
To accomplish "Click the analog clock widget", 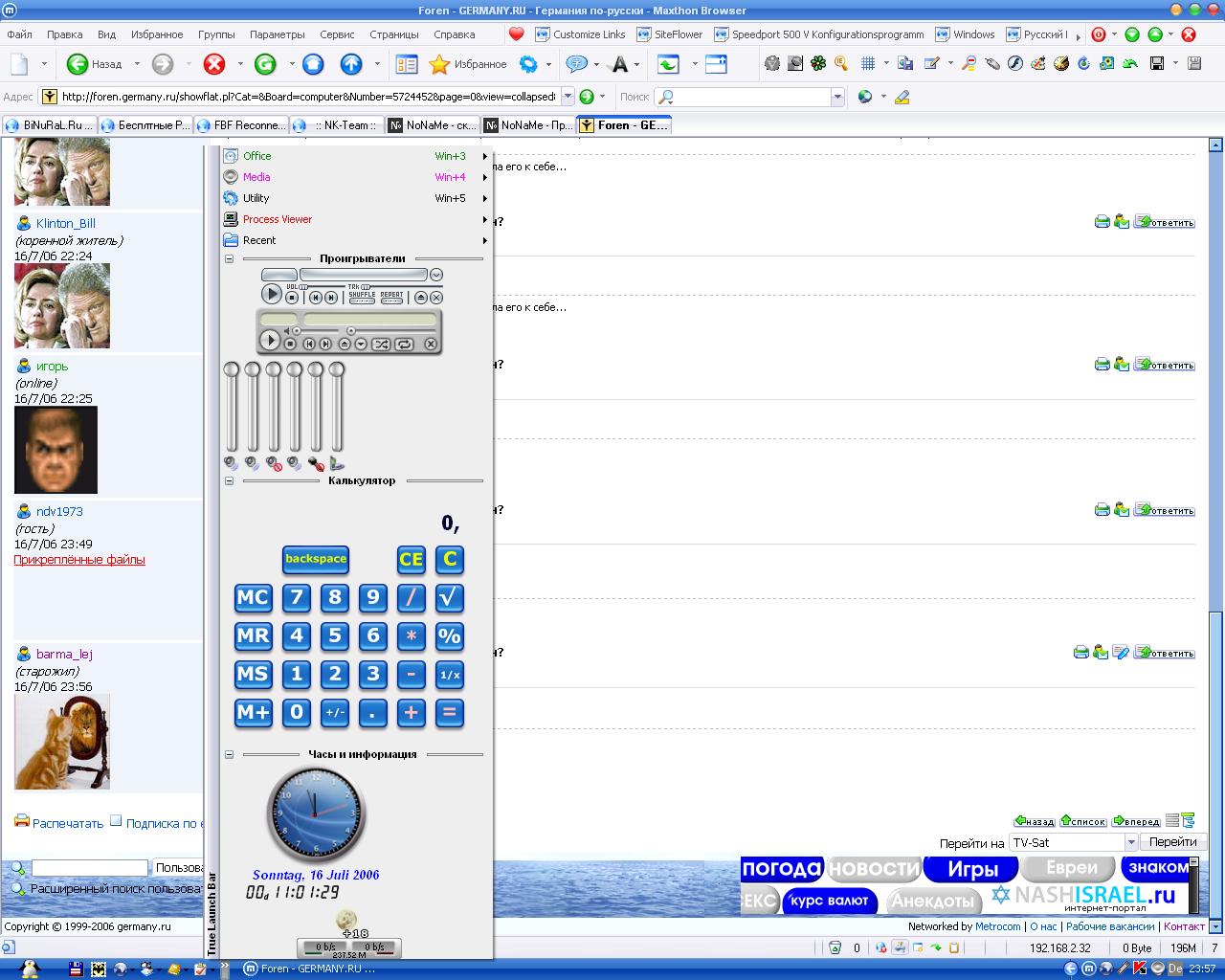I will 316,814.
